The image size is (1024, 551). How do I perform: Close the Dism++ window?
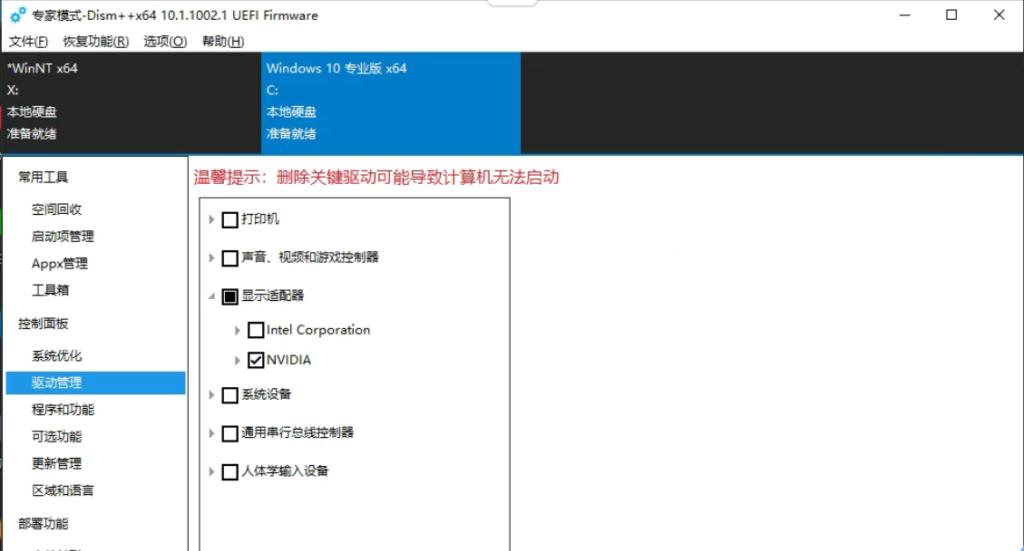(999, 15)
